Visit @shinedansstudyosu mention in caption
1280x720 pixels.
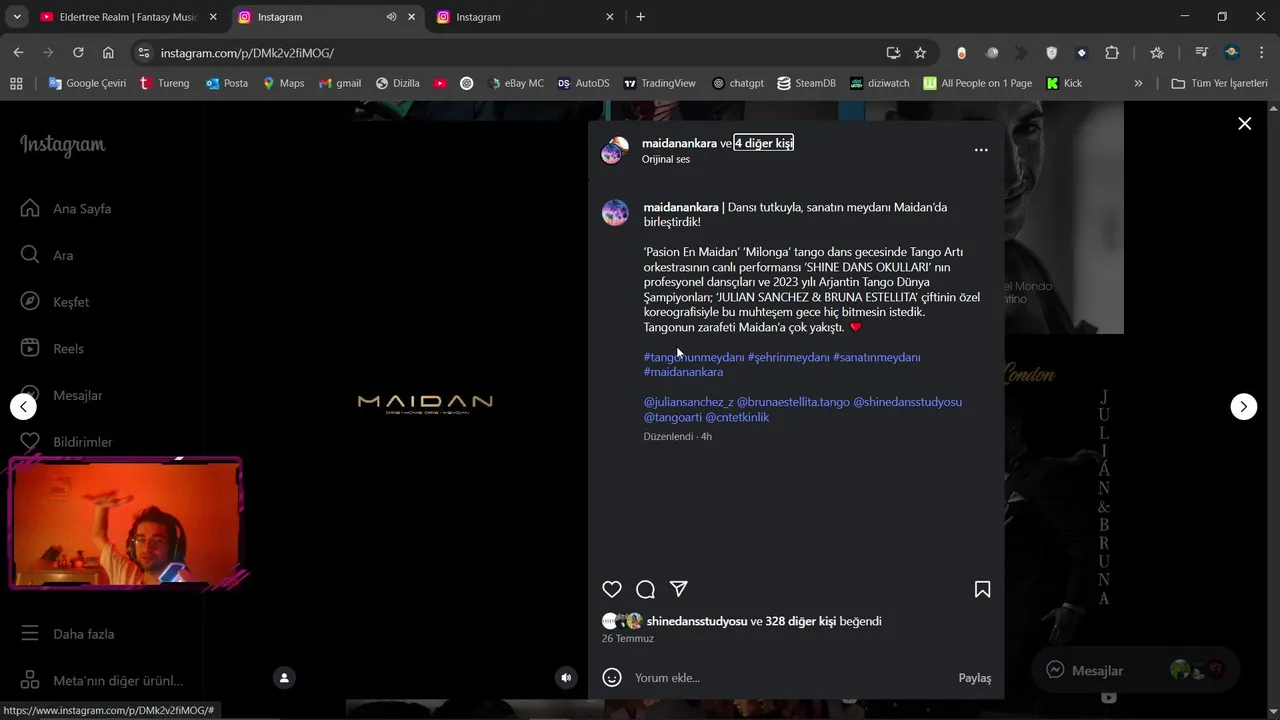(x=907, y=402)
